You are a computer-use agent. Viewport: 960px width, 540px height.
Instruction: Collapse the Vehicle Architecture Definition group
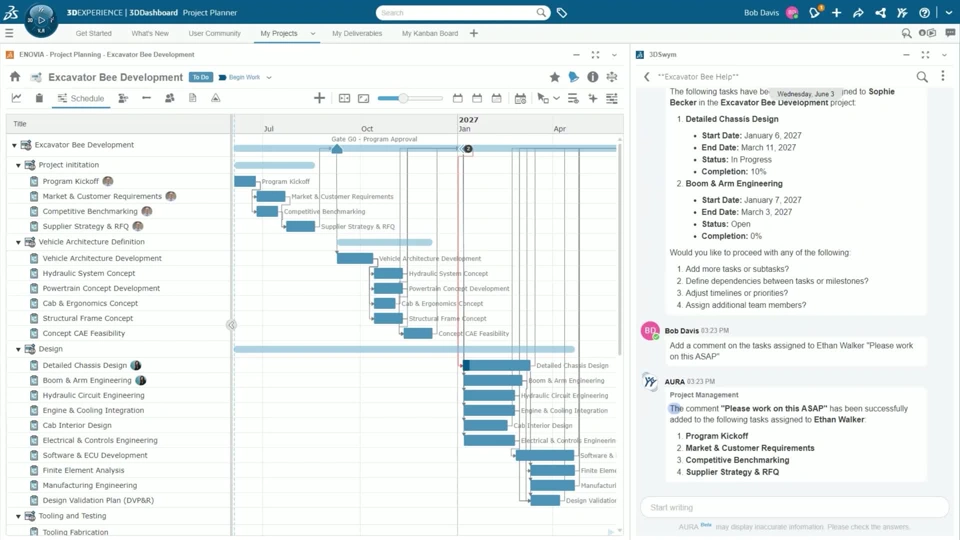18,242
